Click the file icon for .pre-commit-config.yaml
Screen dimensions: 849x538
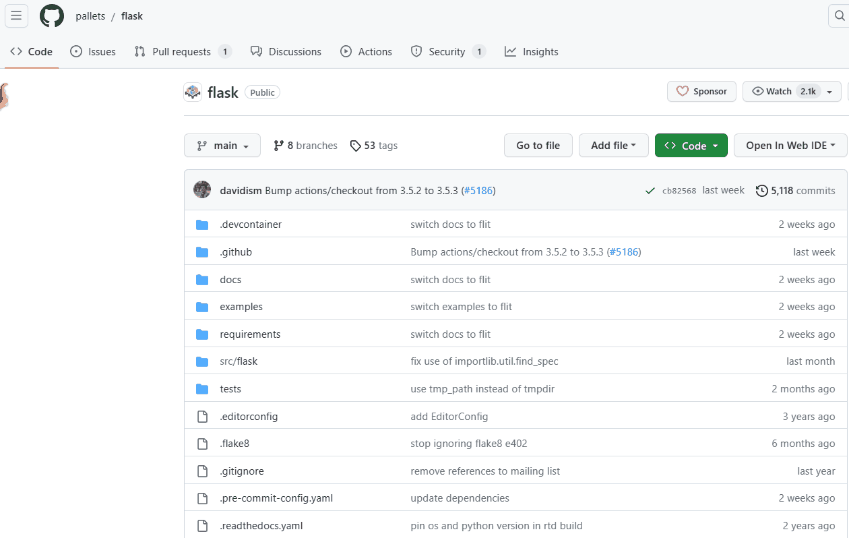click(x=203, y=498)
